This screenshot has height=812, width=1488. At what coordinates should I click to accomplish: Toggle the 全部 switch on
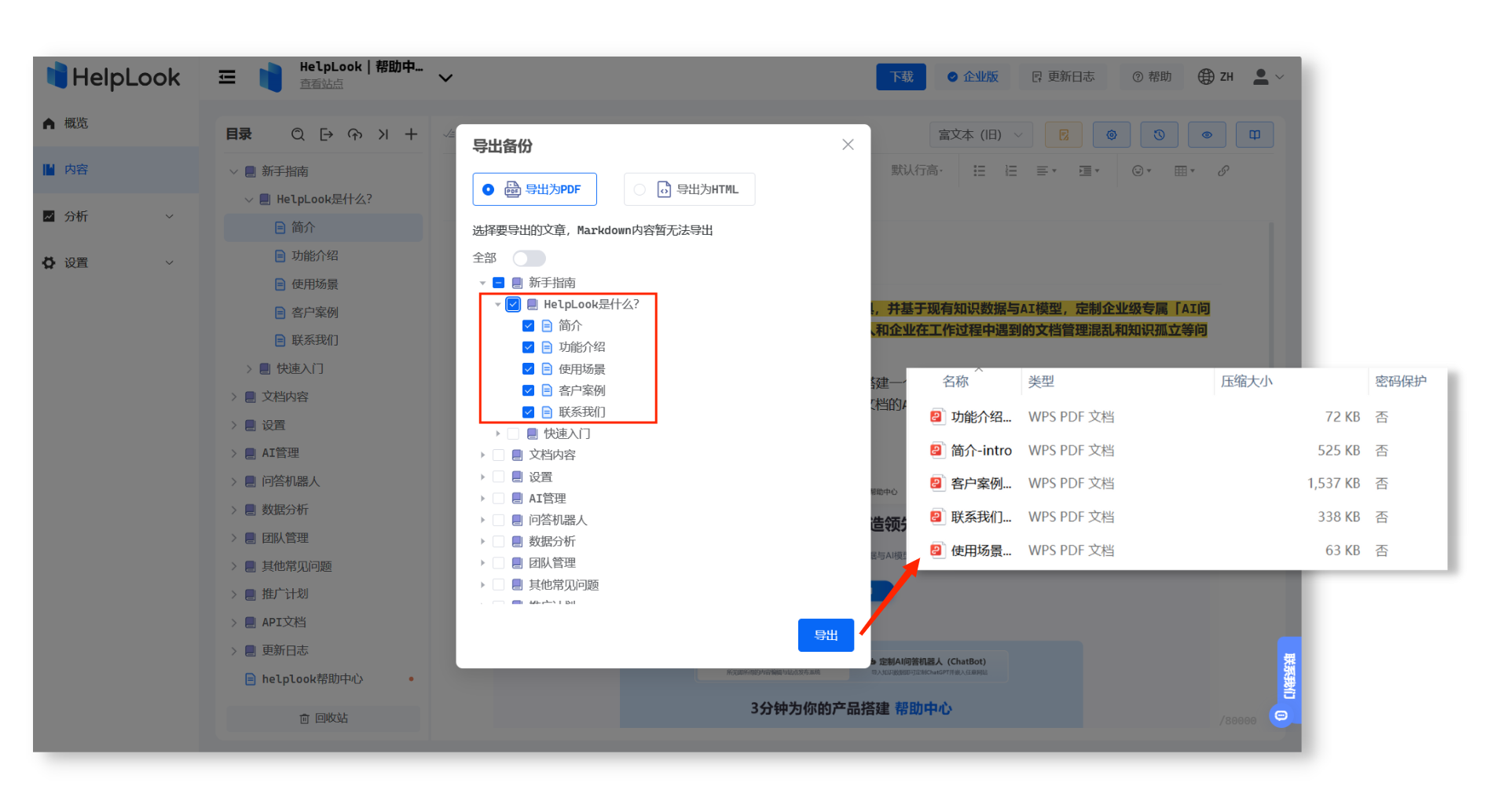point(529,258)
